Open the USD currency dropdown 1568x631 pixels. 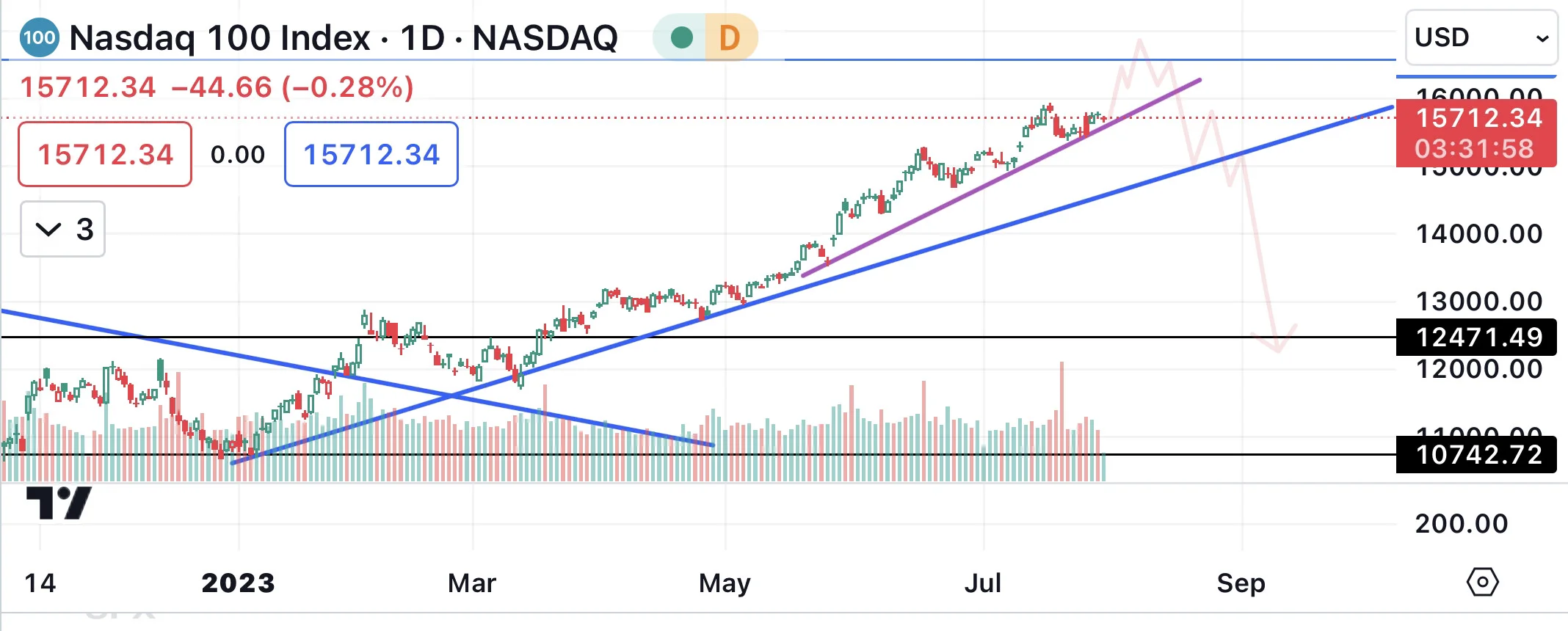[1481, 37]
